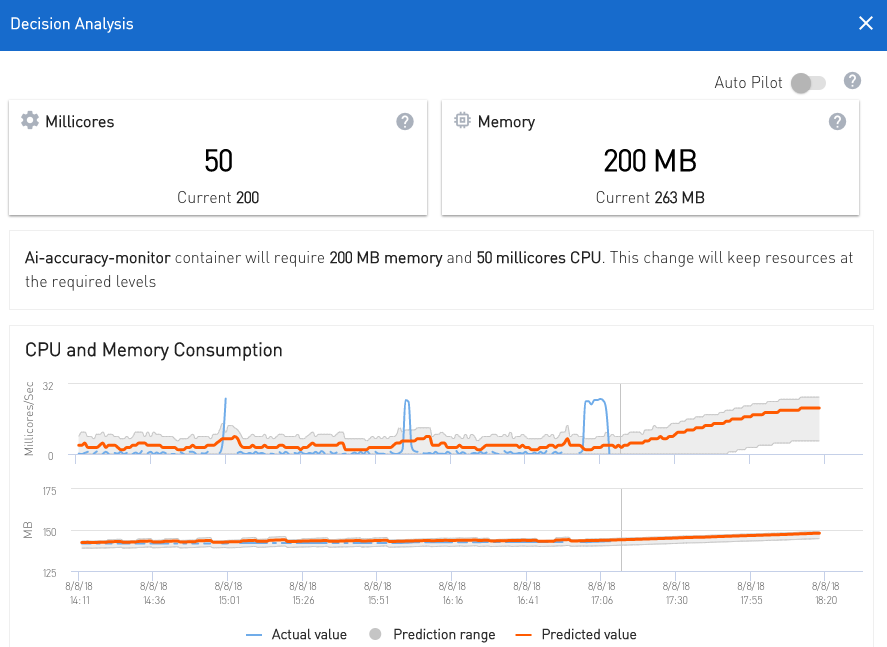Click the gray Prediction range legend circle
Viewport: 887px width, 647px height.
coord(376,634)
